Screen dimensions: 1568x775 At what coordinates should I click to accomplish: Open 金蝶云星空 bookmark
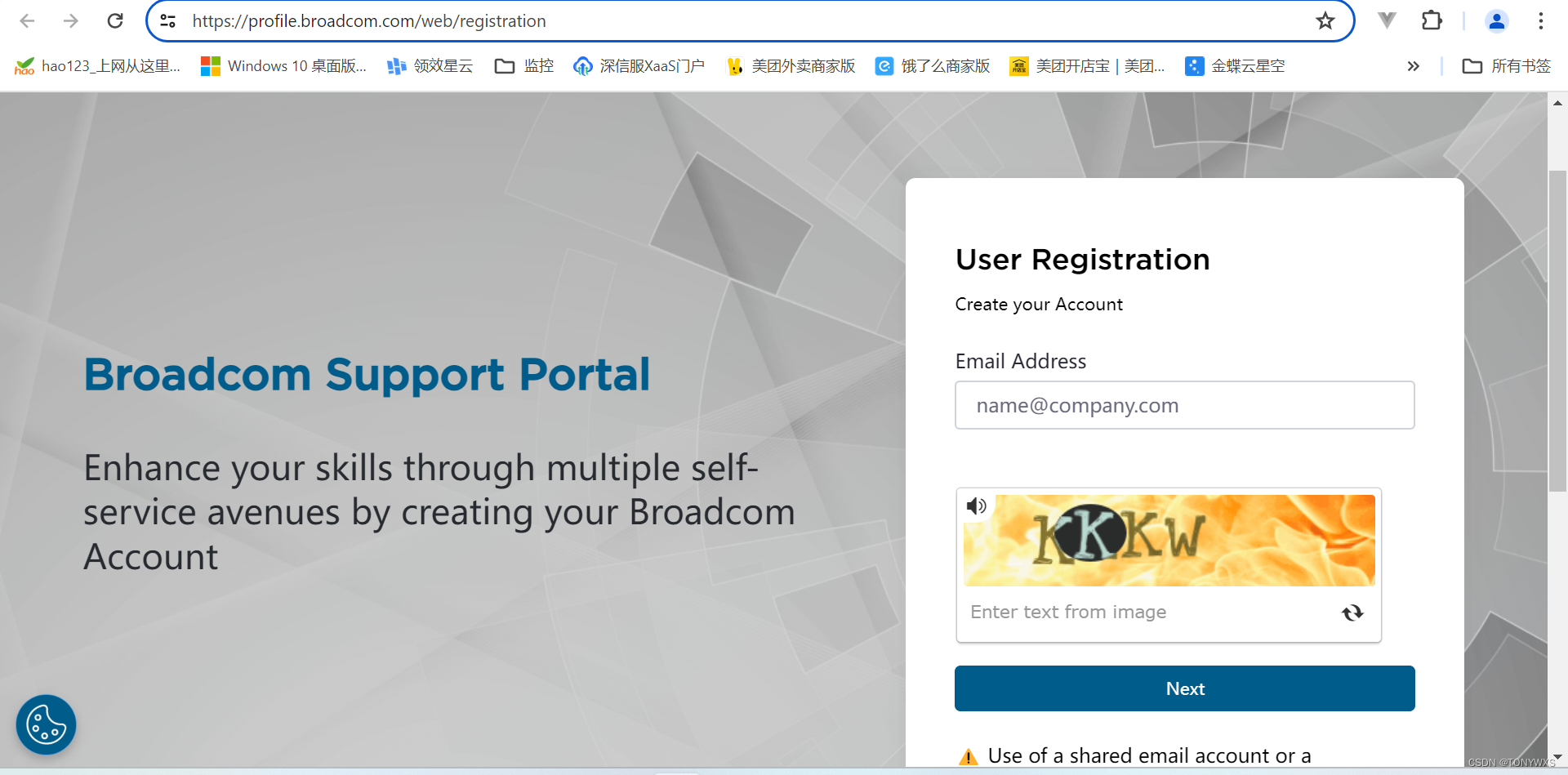[x=1235, y=66]
